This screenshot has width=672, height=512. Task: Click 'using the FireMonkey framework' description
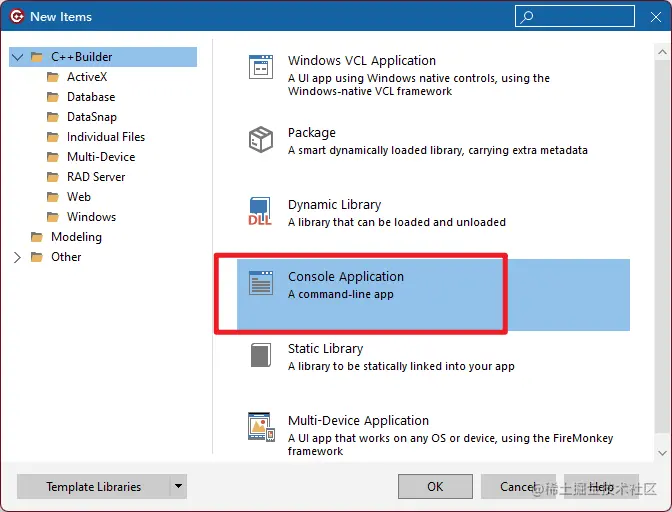450,444
